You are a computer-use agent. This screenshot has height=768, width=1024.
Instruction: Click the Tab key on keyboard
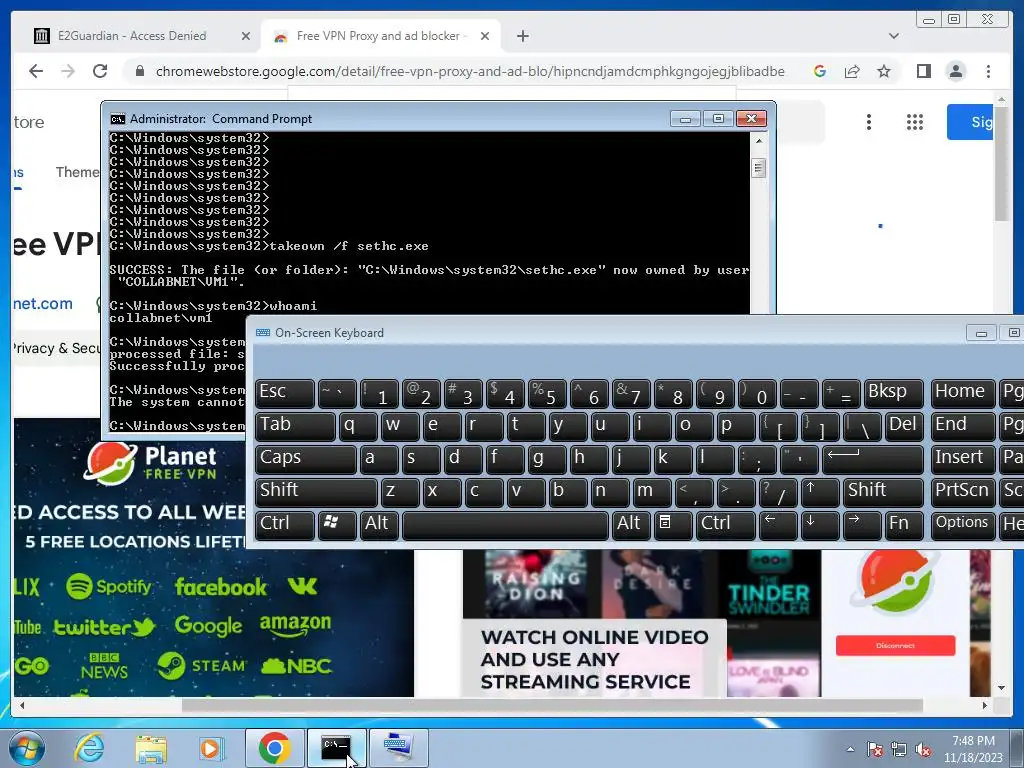click(295, 426)
